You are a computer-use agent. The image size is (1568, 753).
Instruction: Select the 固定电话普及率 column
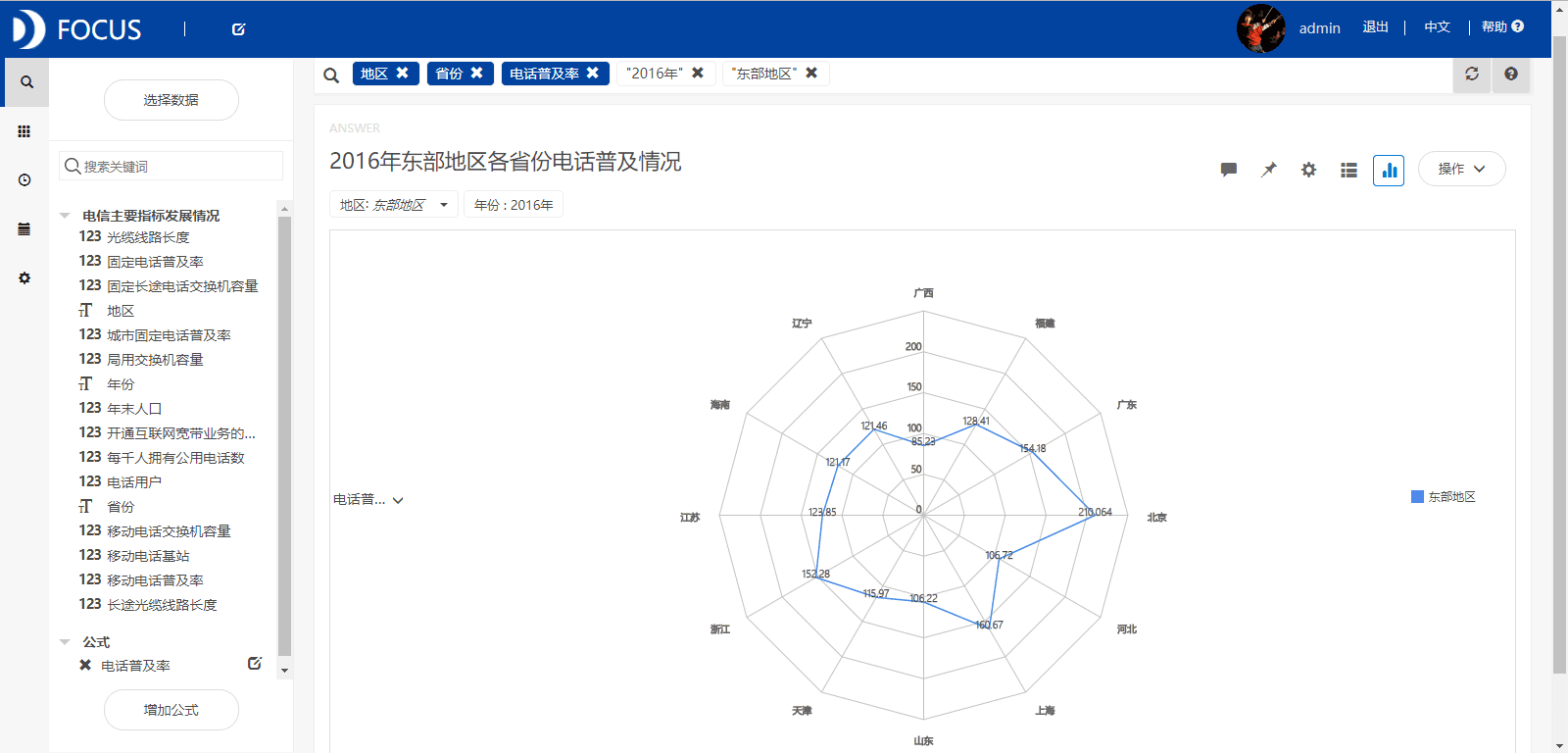coord(155,262)
